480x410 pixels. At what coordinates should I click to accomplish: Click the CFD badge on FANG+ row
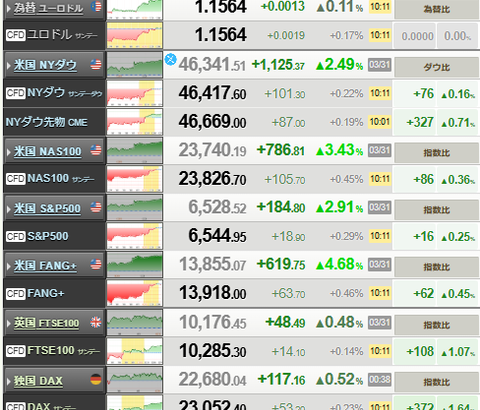[x=16, y=294]
